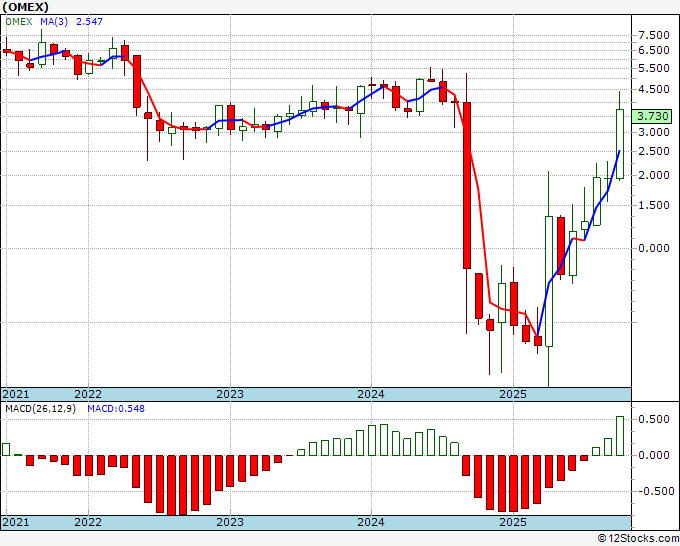The image size is (680, 546).
Task: Click the 0.000 price axis label on main chart
Action: (x=654, y=248)
